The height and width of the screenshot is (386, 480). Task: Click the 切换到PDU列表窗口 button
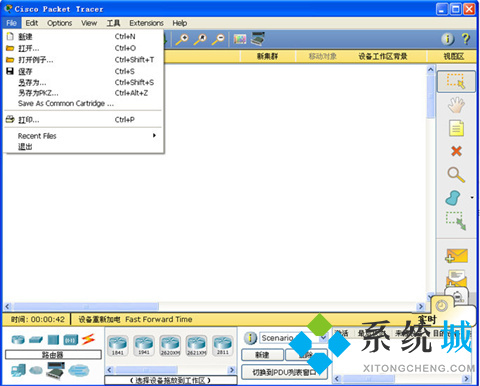coord(284,372)
